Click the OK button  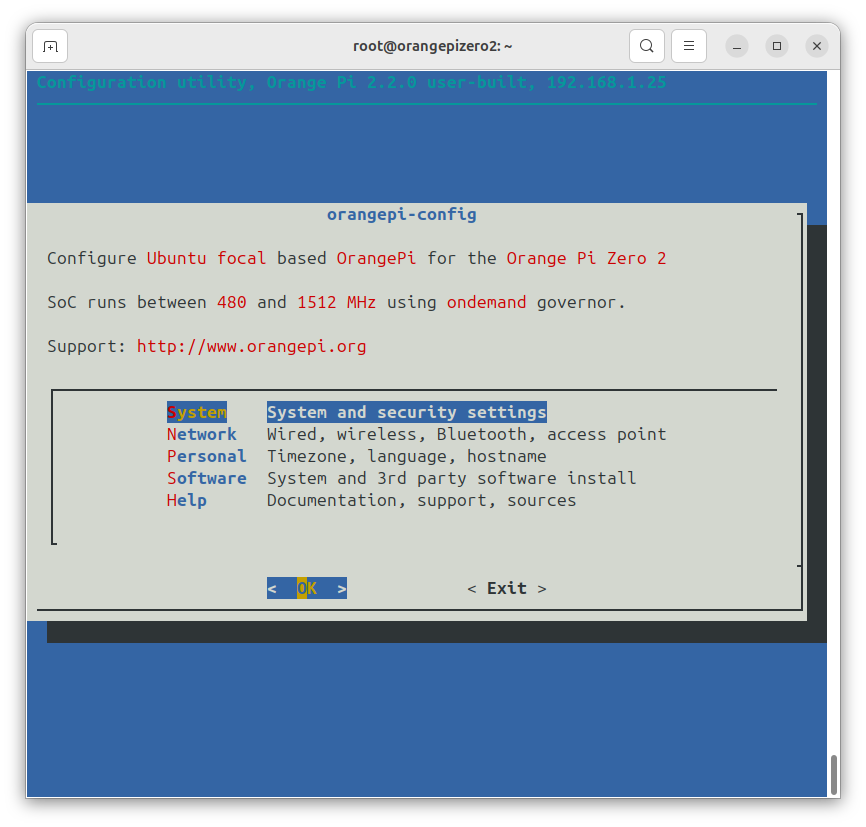click(x=307, y=588)
